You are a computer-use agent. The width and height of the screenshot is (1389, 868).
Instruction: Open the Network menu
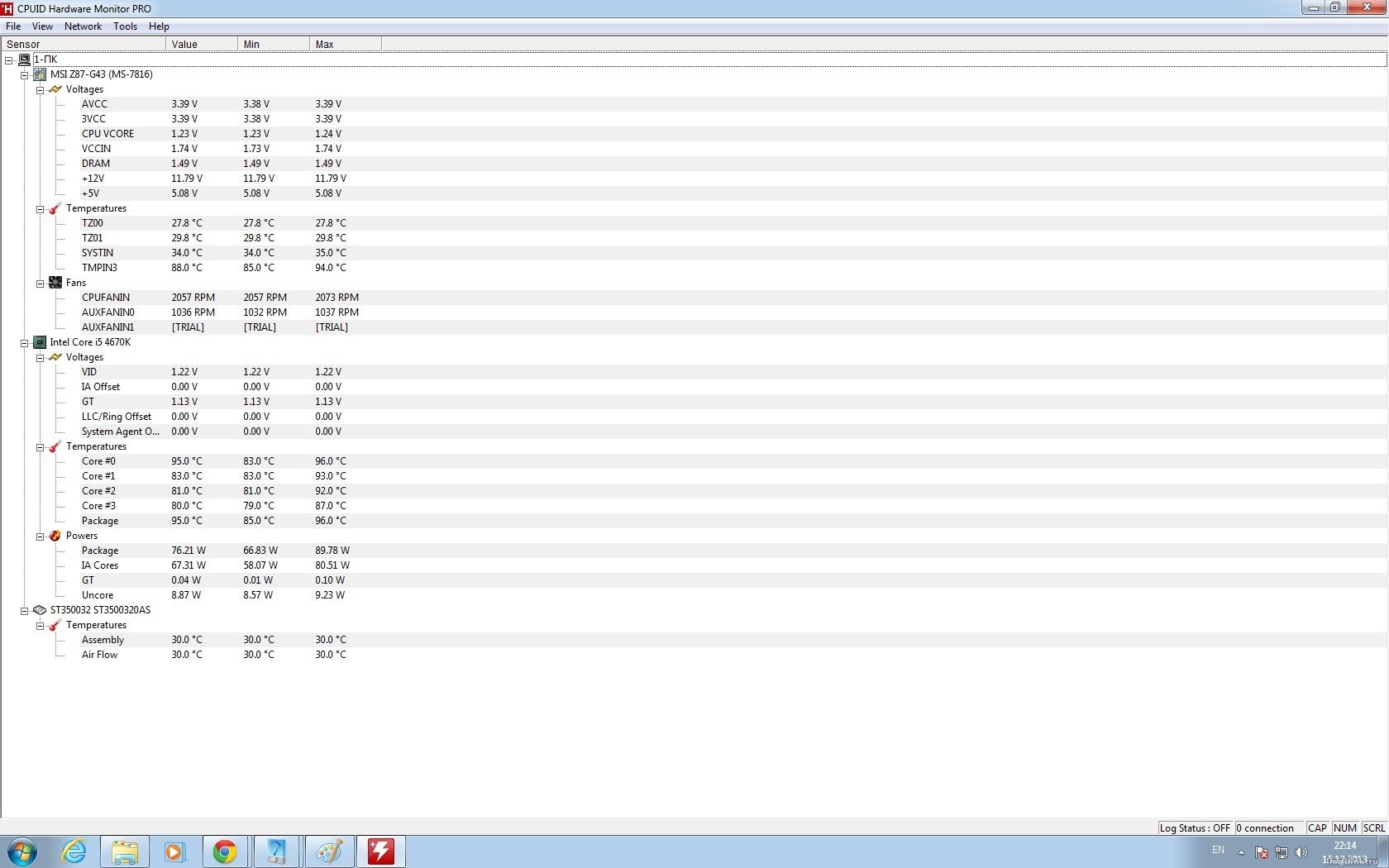(83, 26)
